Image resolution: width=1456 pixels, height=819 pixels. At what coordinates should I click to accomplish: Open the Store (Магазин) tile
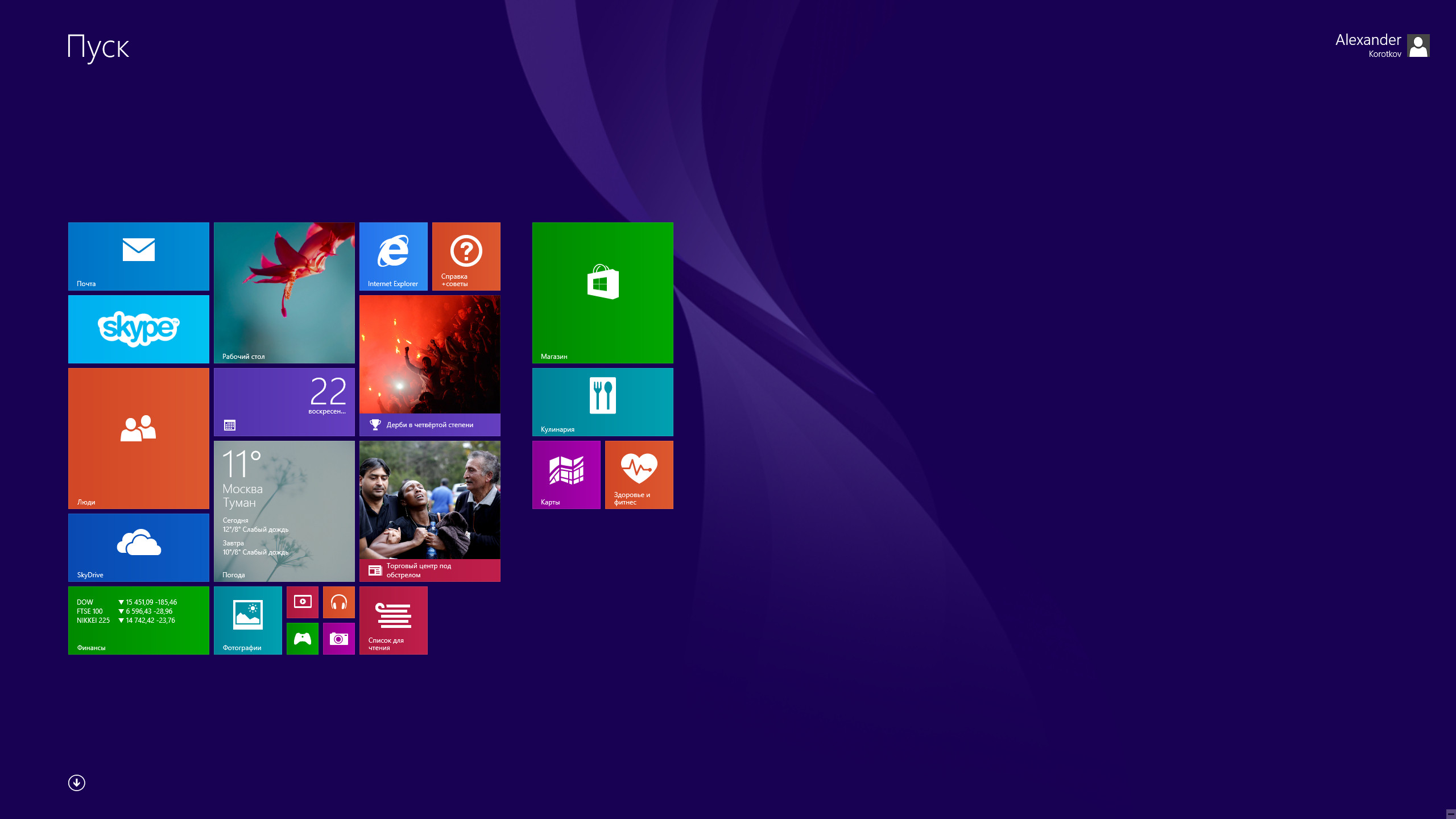(602, 292)
